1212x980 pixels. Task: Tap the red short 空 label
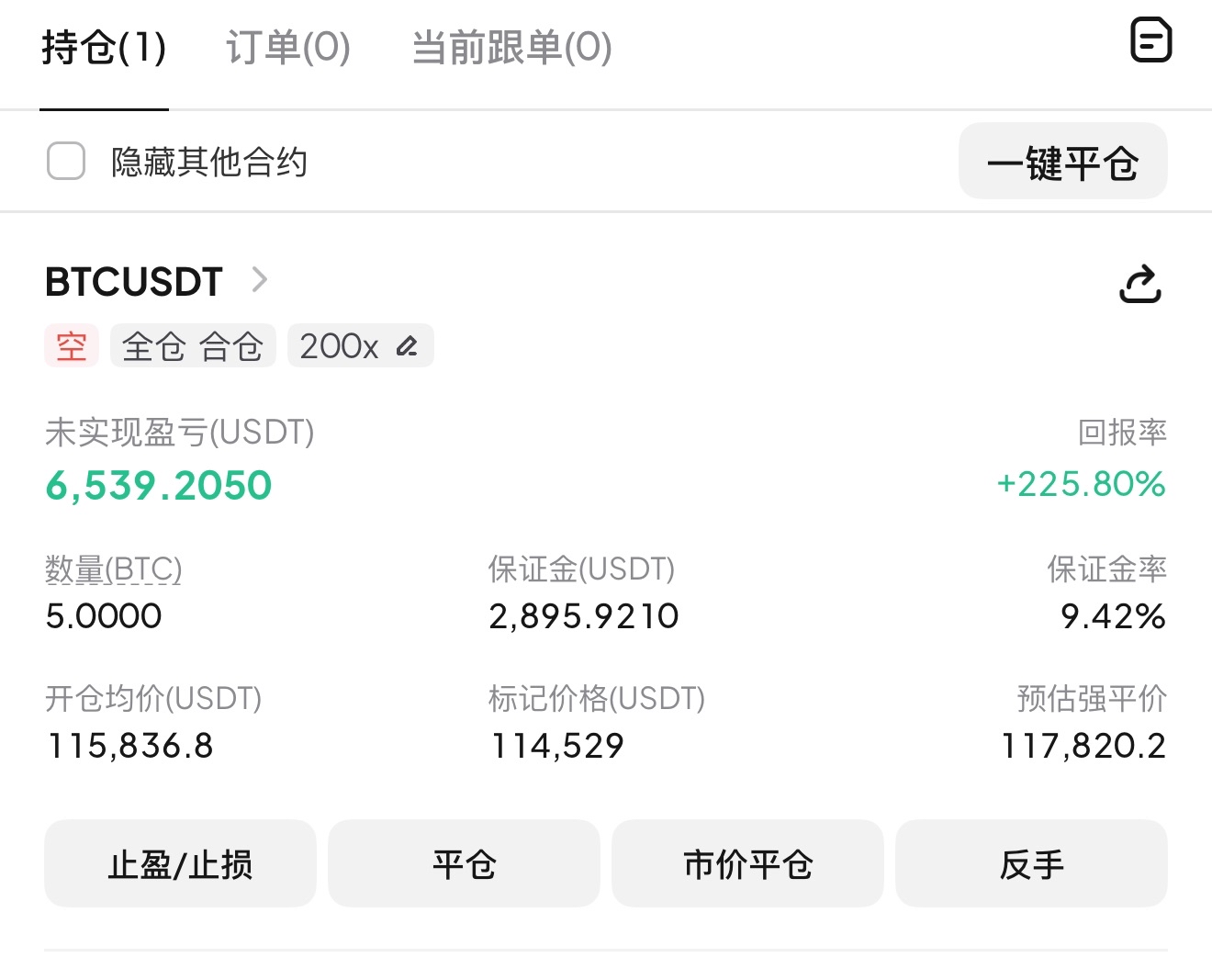pos(72,346)
